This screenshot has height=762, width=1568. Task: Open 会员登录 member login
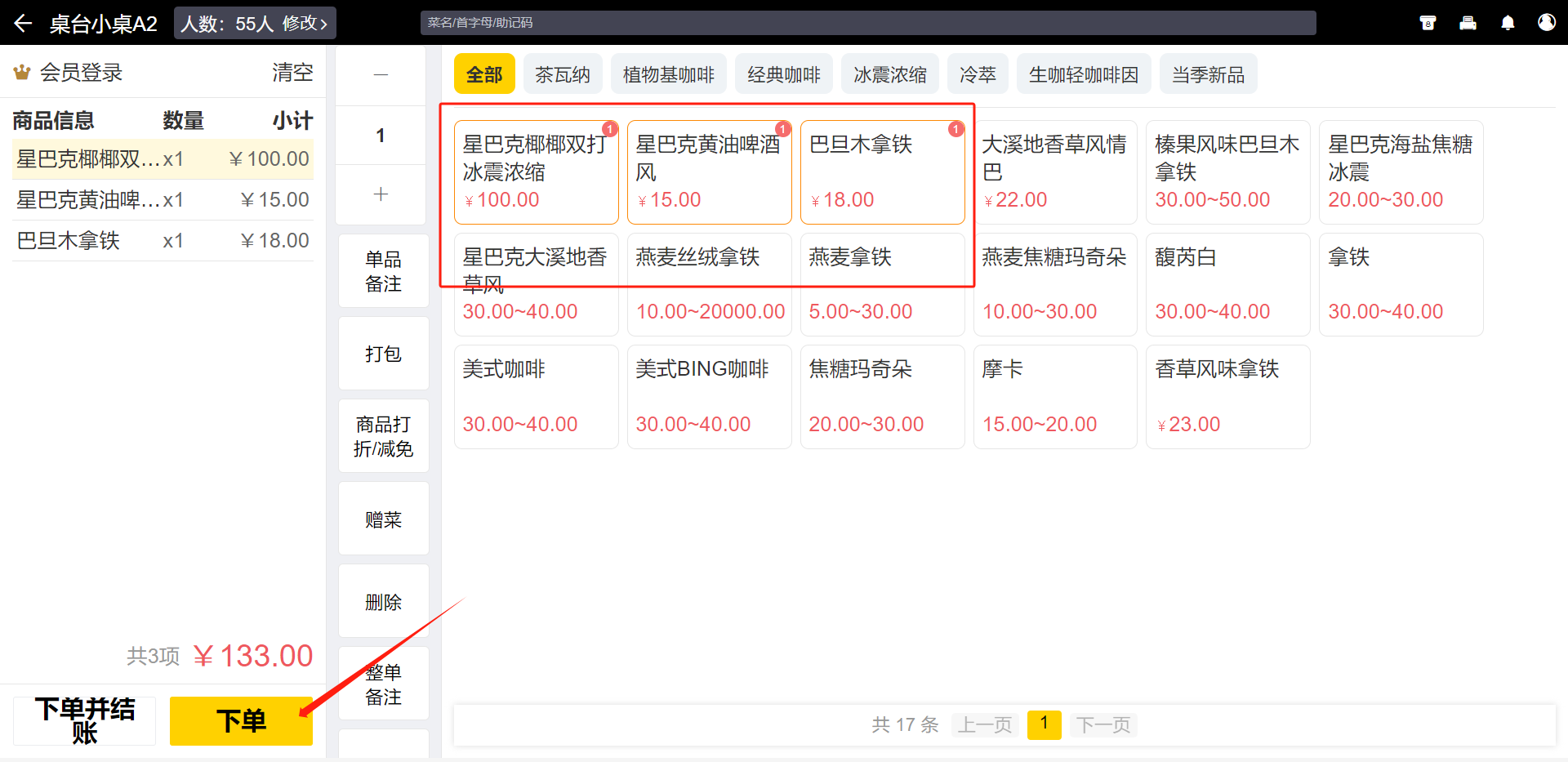(x=81, y=73)
